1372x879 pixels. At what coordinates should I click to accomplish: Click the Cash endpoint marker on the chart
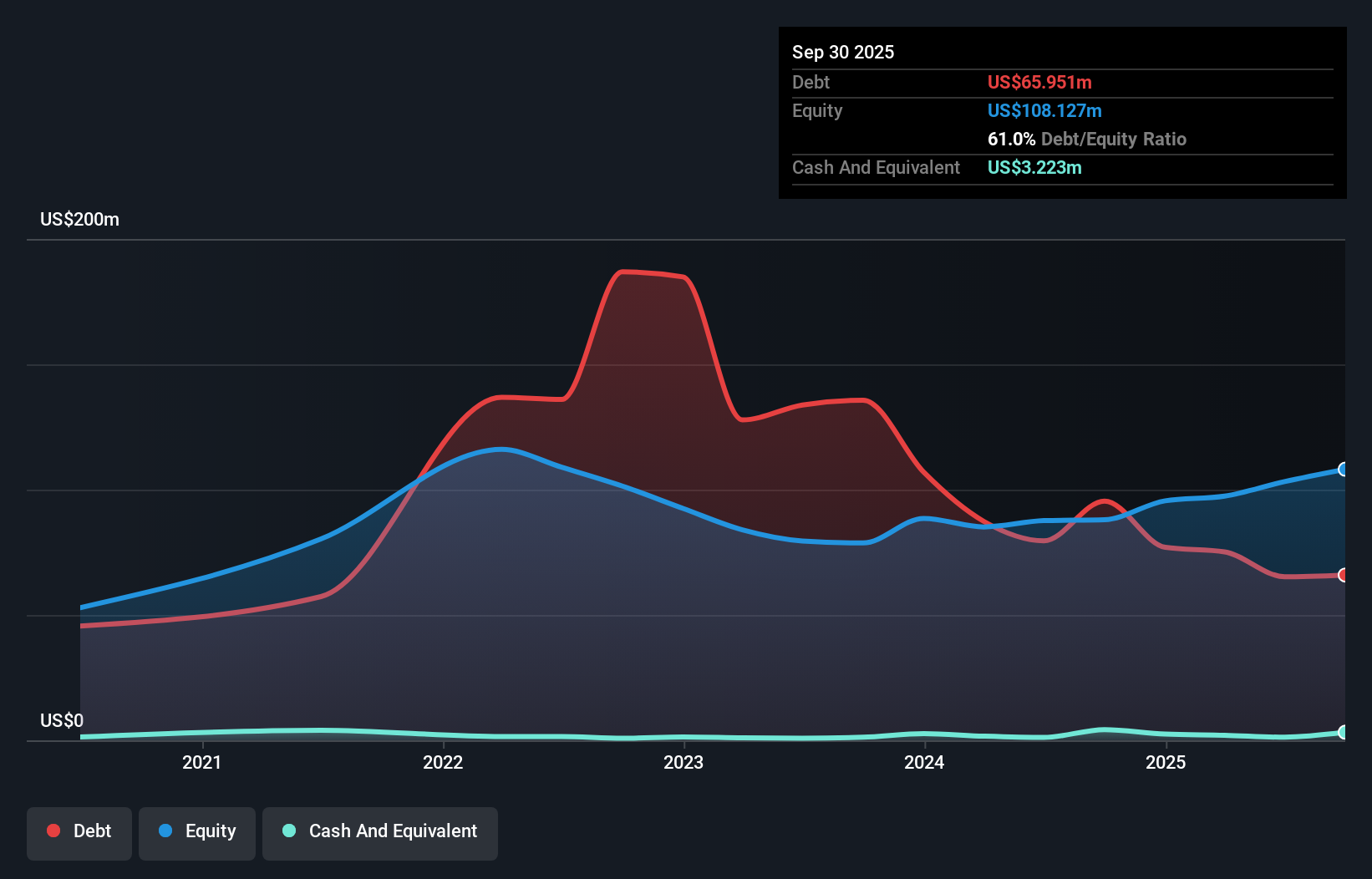(x=1343, y=734)
